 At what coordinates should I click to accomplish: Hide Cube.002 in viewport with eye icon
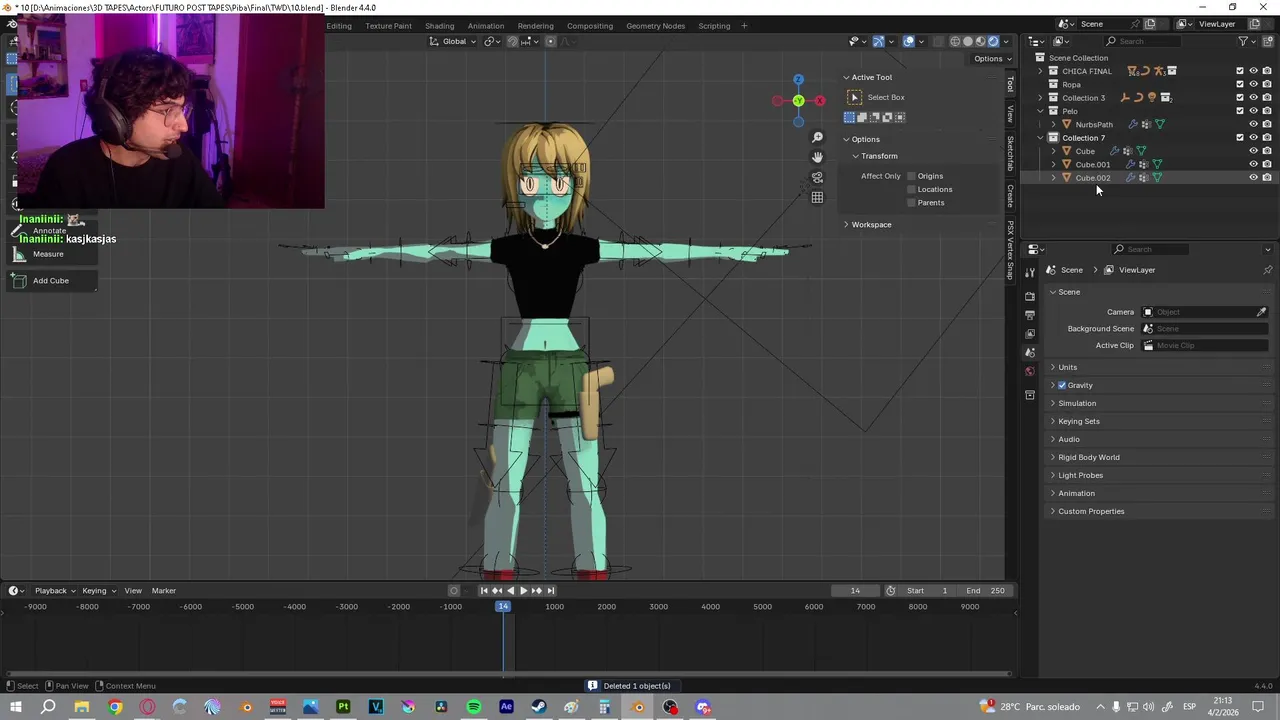tap(1254, 177)
